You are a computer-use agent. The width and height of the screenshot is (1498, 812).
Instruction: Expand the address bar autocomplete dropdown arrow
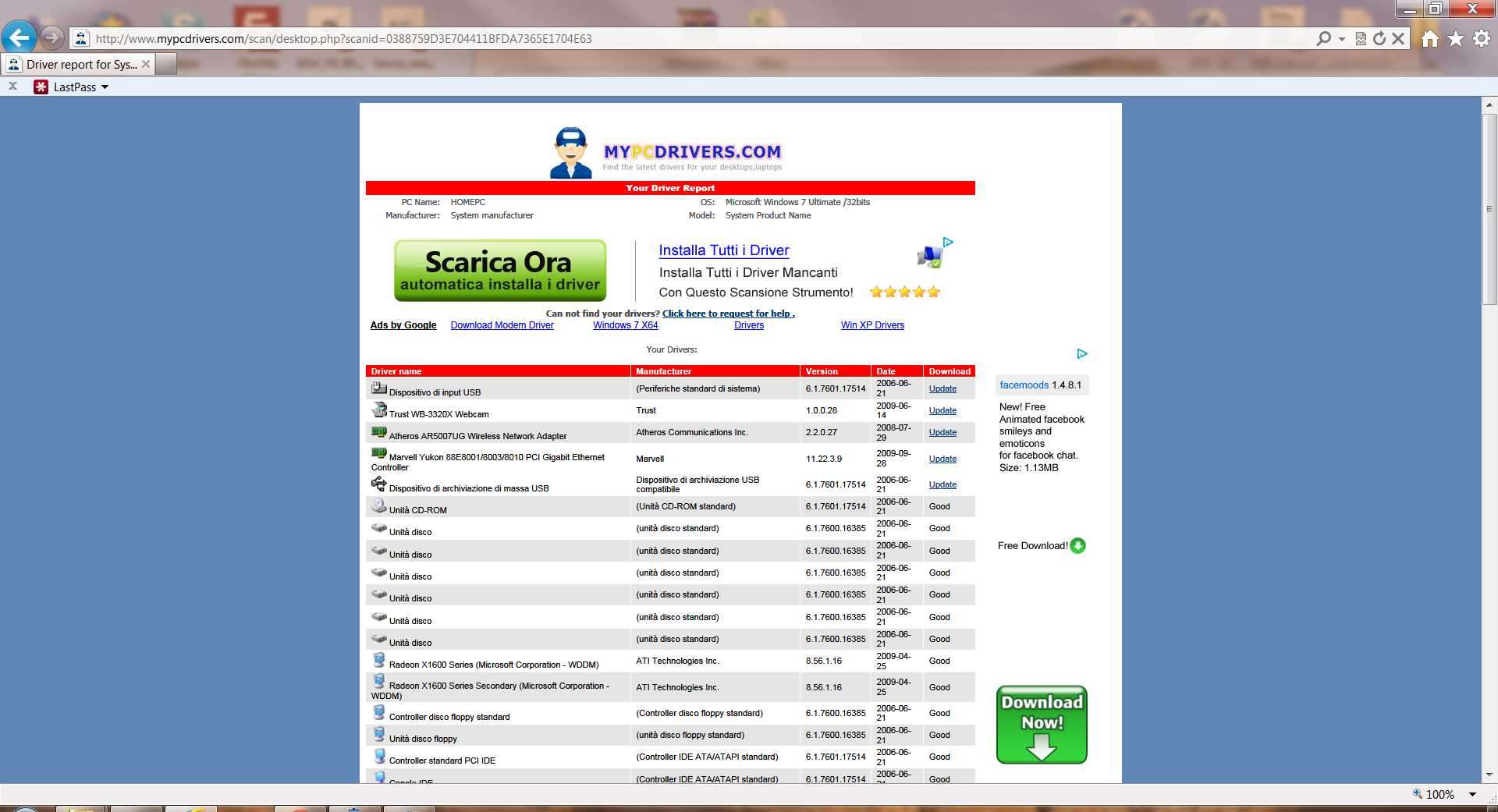(x=1342, y=38)
